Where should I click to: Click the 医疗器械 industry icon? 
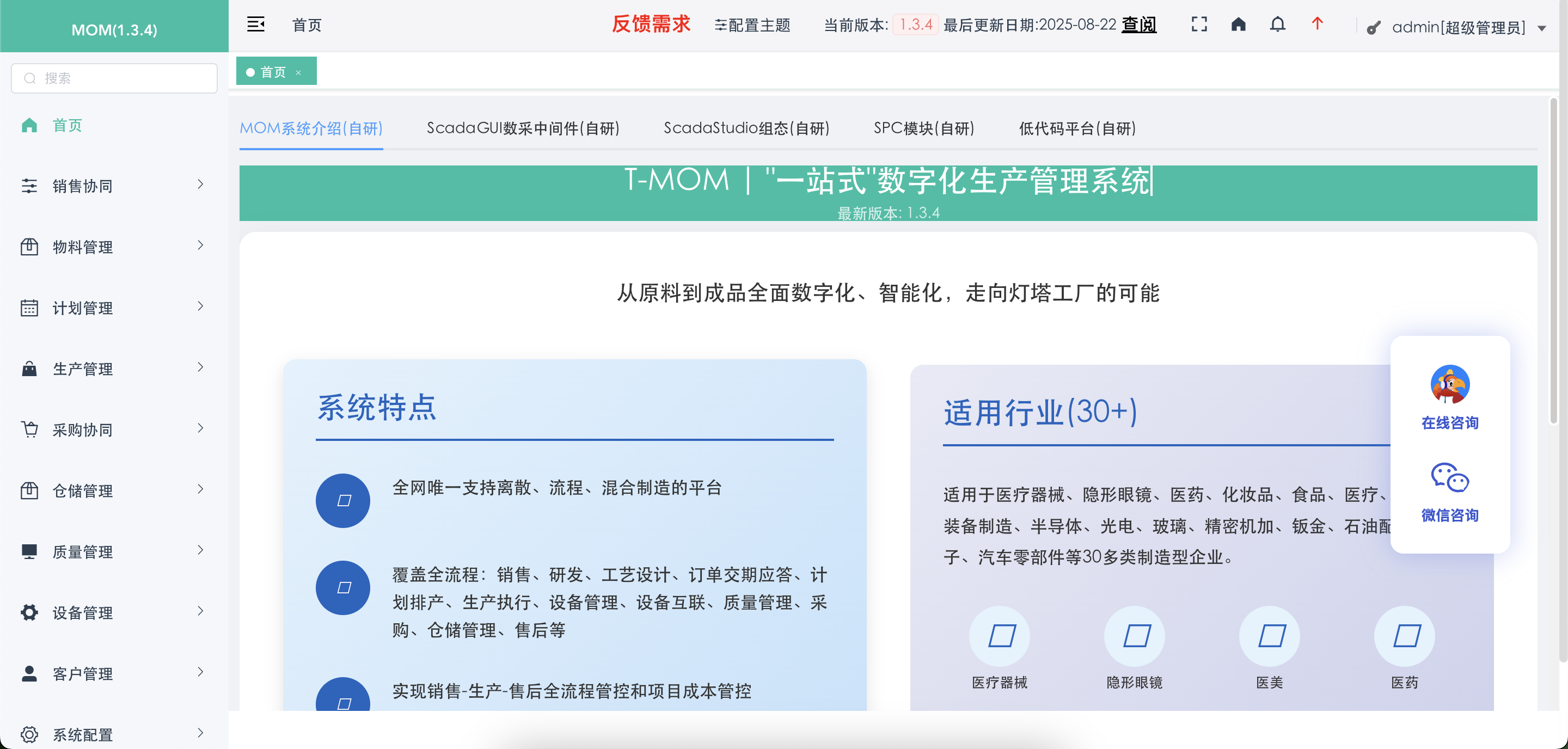tap(1000, 636)
